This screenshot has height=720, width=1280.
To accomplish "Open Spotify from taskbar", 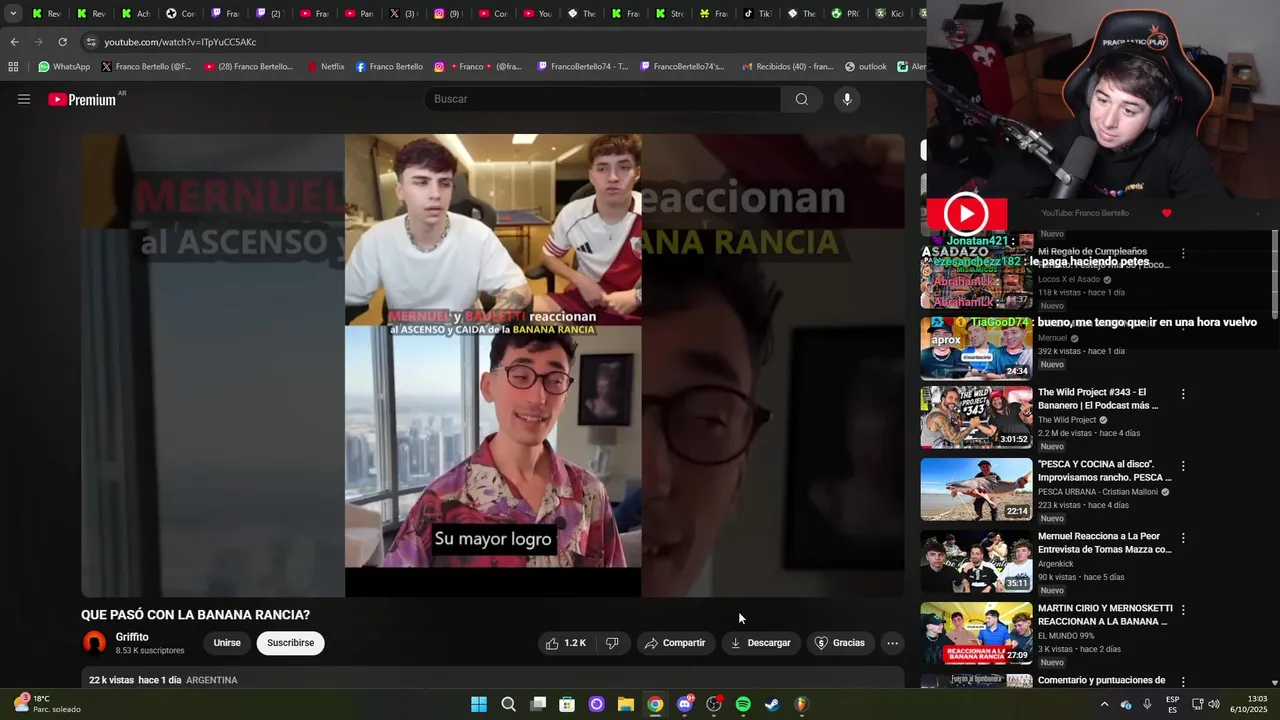I will pos(743,704).
